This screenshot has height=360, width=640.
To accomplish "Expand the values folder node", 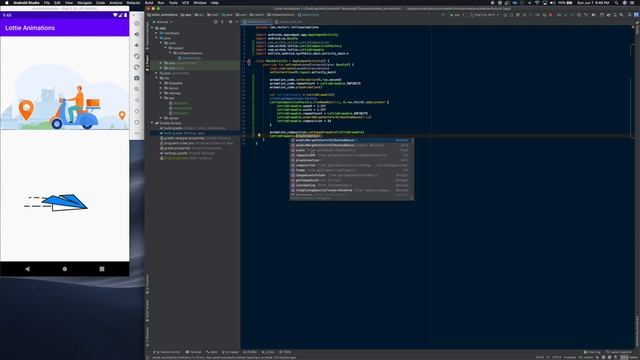I will (x=161, y=118).
